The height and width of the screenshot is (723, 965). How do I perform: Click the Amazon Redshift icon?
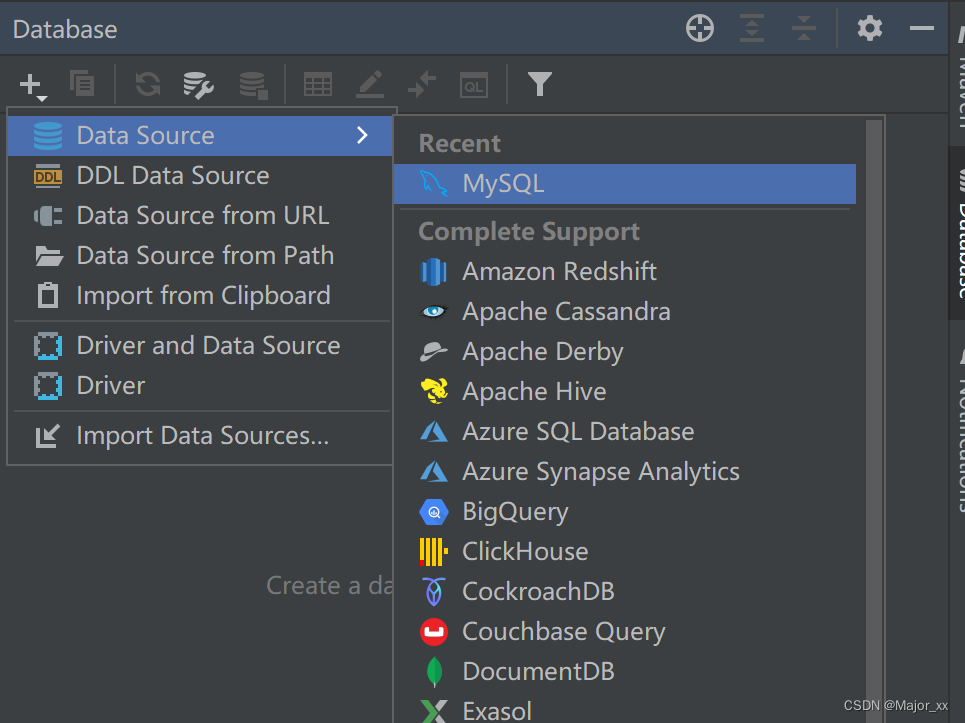tap(433, 271)
